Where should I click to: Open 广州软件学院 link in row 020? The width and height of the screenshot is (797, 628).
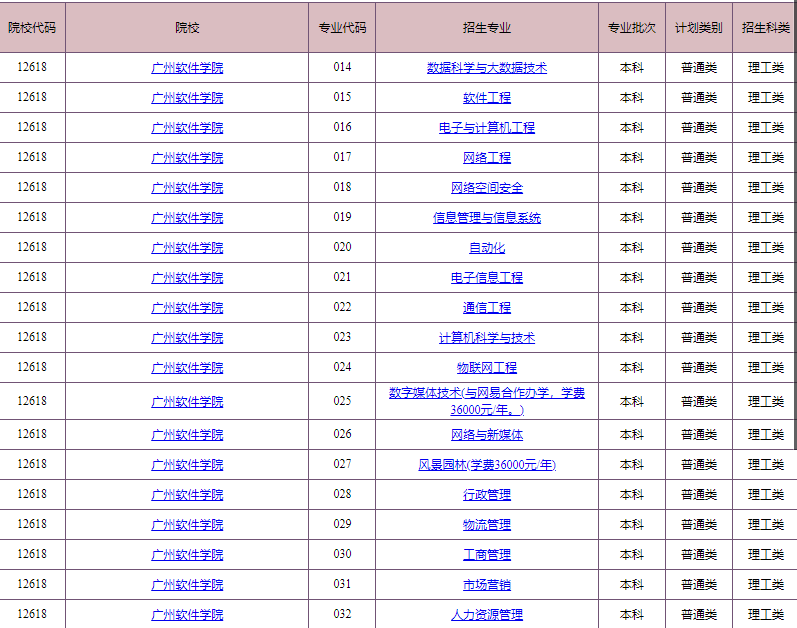click(x=187, y=247)
